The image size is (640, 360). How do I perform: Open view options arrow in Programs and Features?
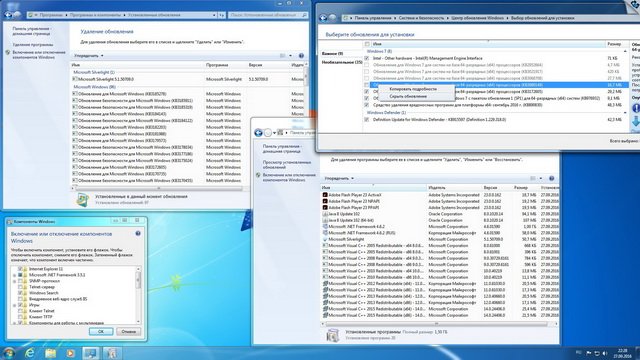coord(541,178)
